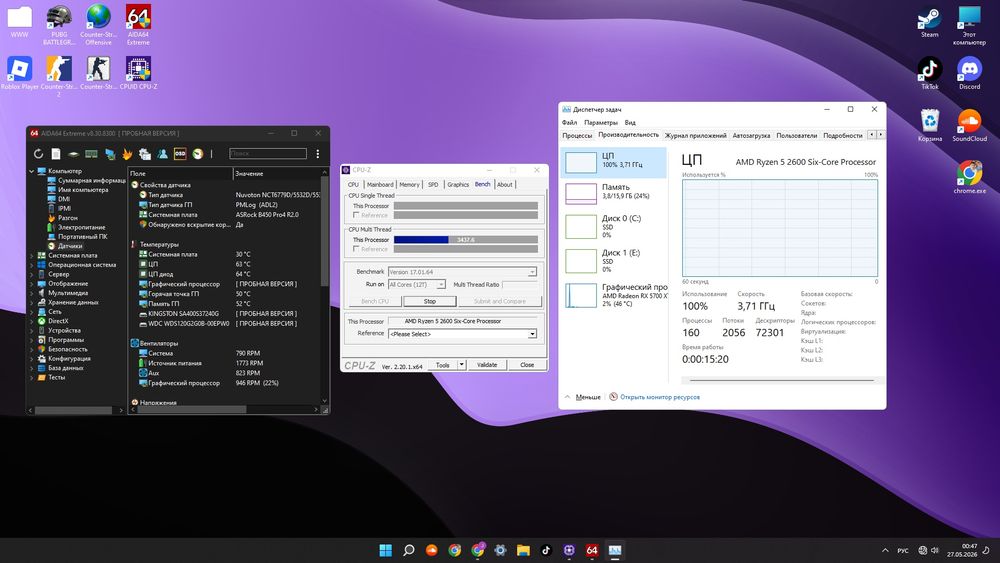Launch AIDA64 stability test flame icon
1000x563 pixels.
point(127,154)
